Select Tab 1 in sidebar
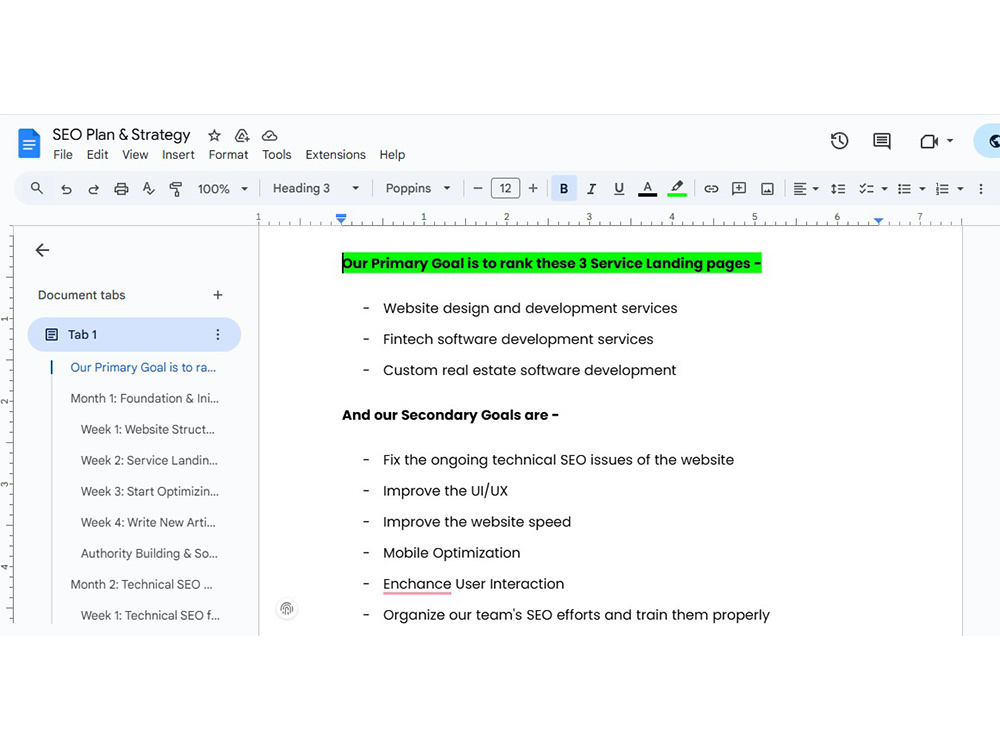This screenshot has height=750, width=1000. [x=134, y=334]
